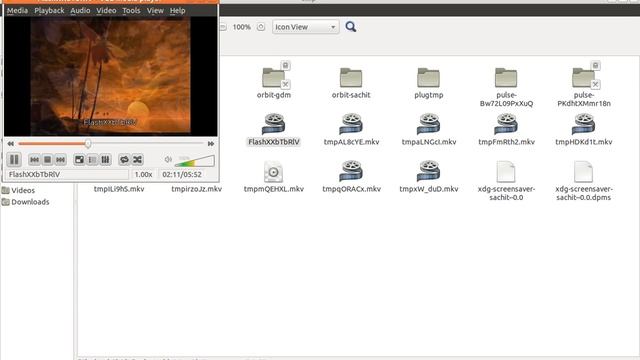Jump to previous track in VLC
640x360 pixels.
coord(35,160)
